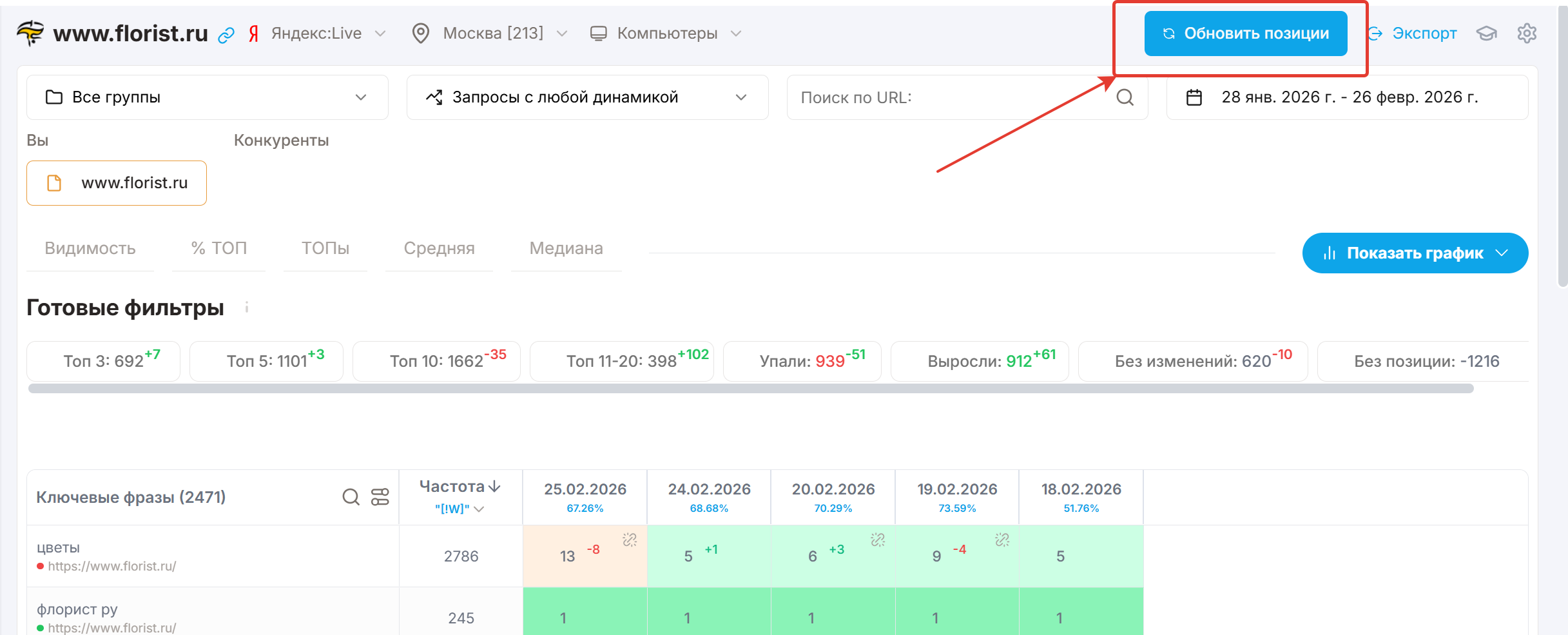Viewport: 1568px width, 635px height.
Task: Click the broken link icon in 25.02.2026 cell
Action: pyautogui.click(x=630, y=540)
